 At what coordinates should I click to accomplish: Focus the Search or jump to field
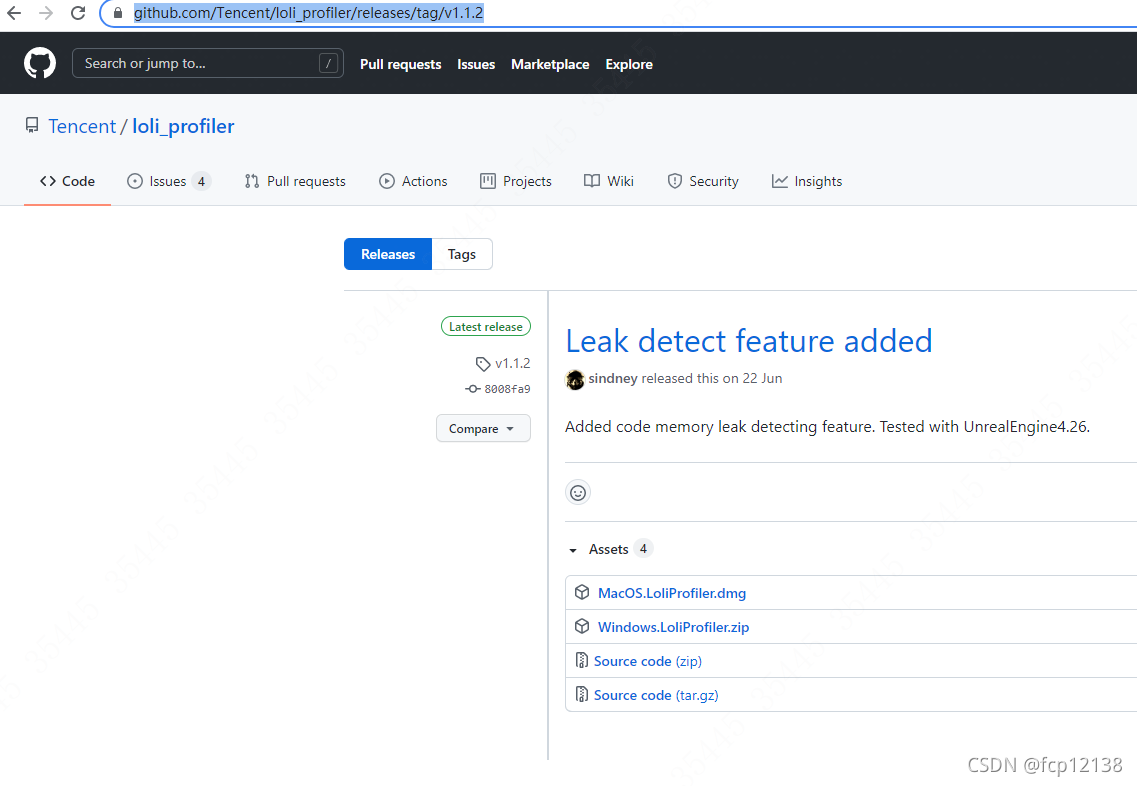pos(207,63)
